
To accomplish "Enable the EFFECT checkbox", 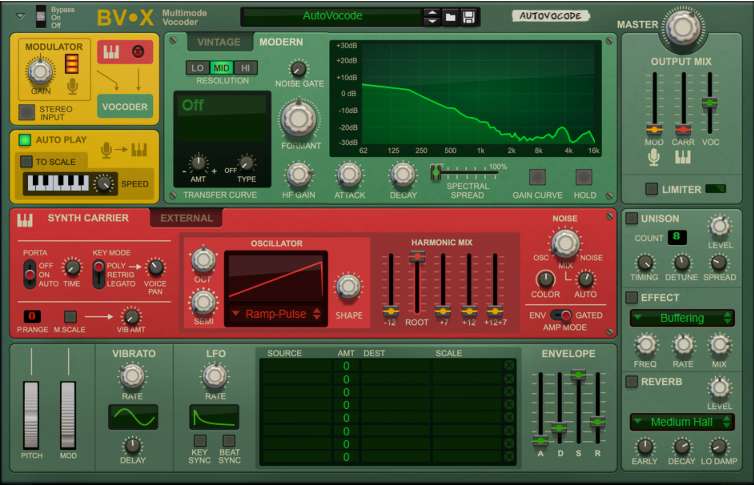I will 631,298.
